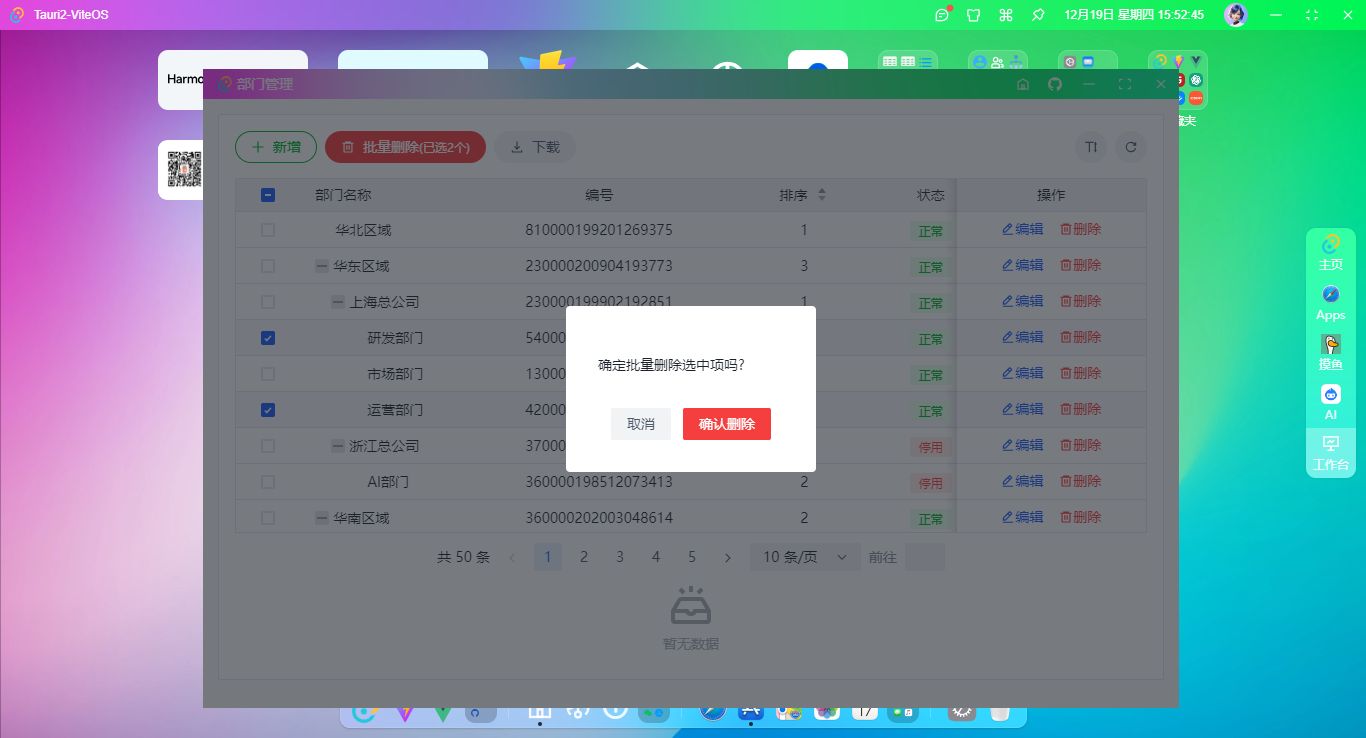
Task: Toggle the select-all checkbox in table header
Action: pos(267,195)
